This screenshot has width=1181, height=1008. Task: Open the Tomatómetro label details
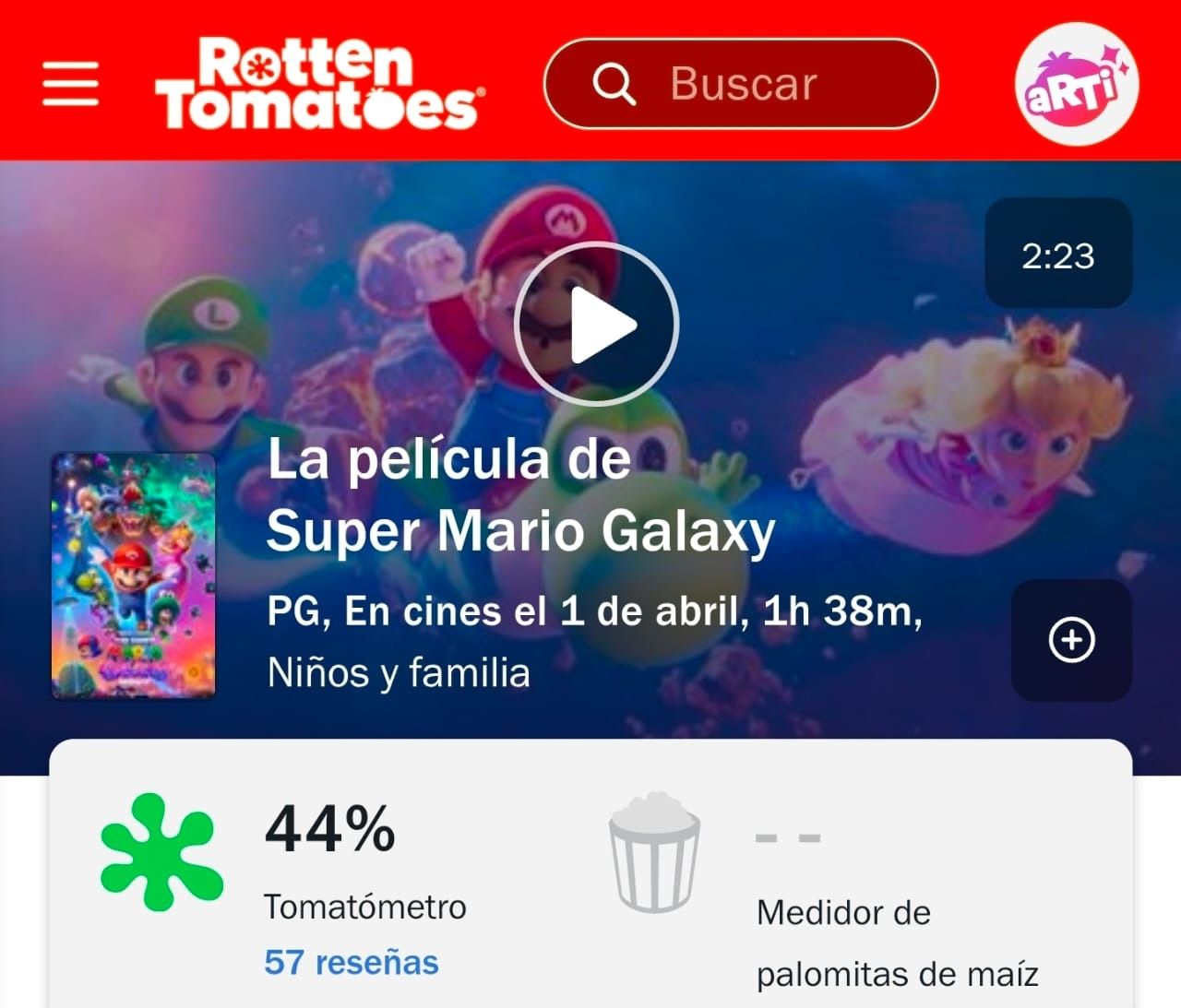365,907
